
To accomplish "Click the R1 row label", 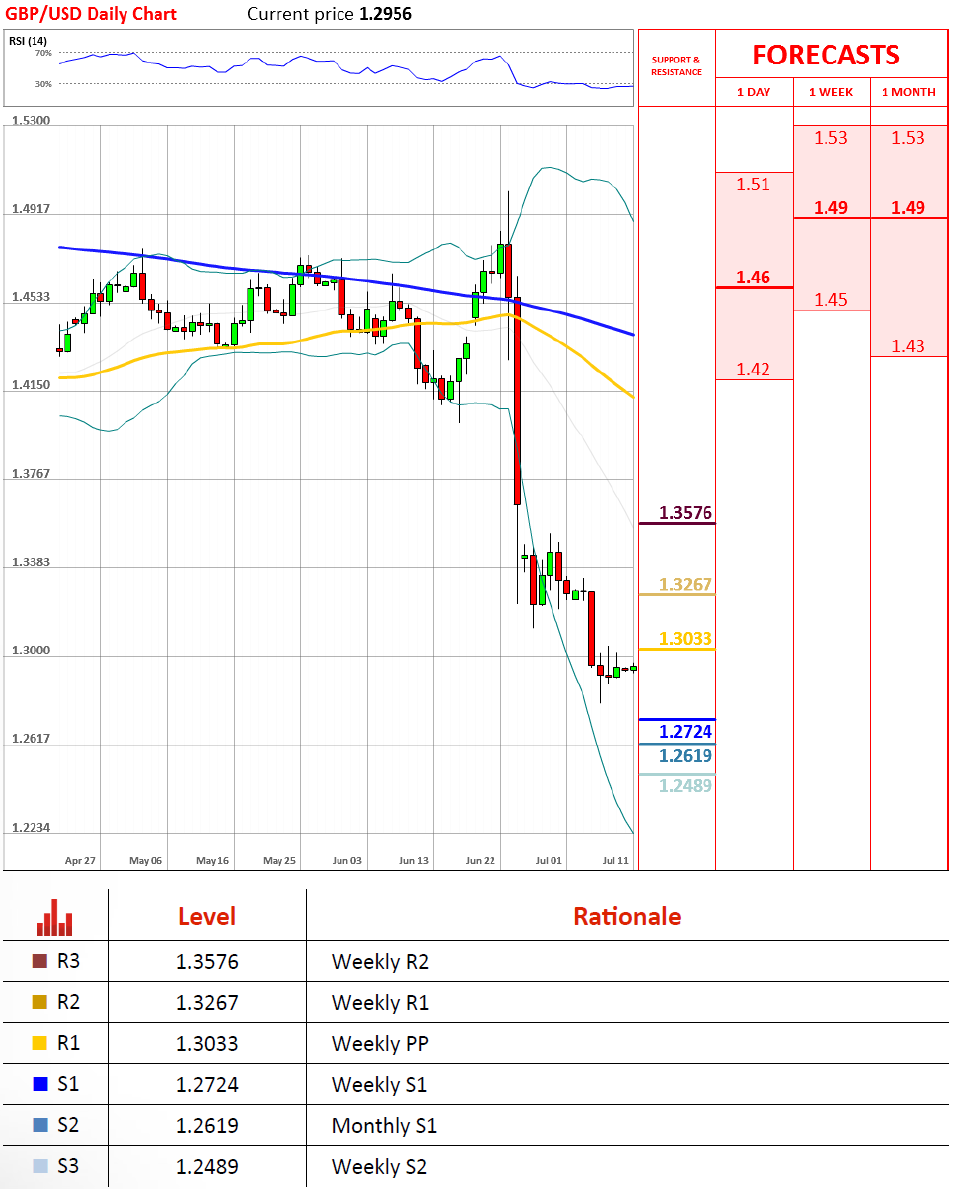I will coord(68,1043).
